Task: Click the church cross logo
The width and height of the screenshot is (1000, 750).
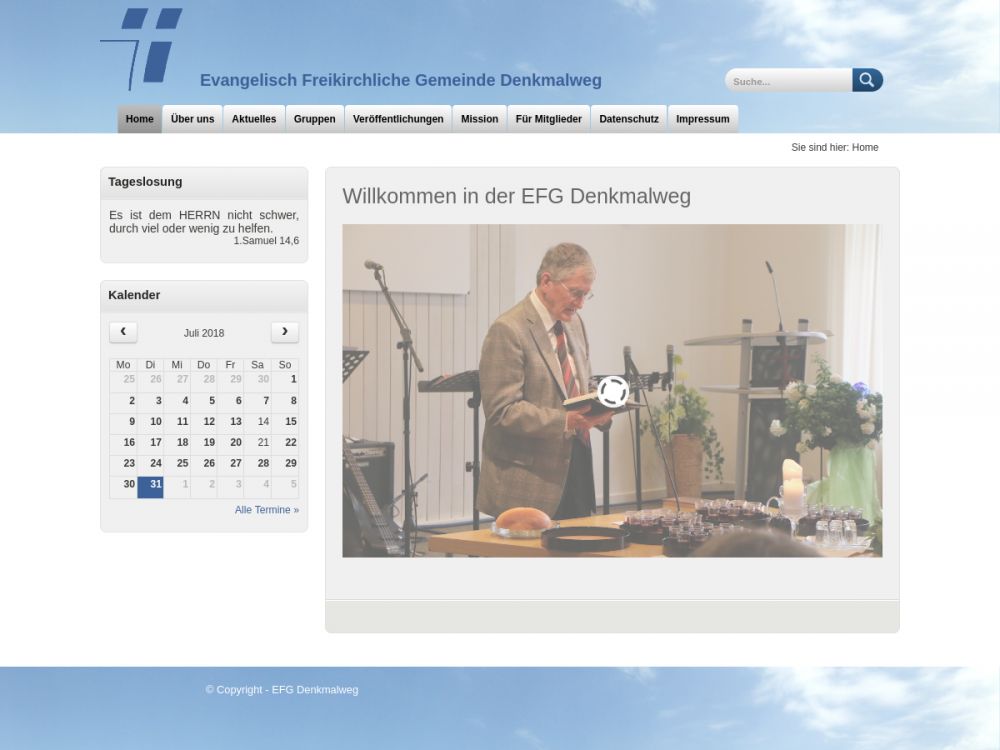Action: [x=144, y=48]
